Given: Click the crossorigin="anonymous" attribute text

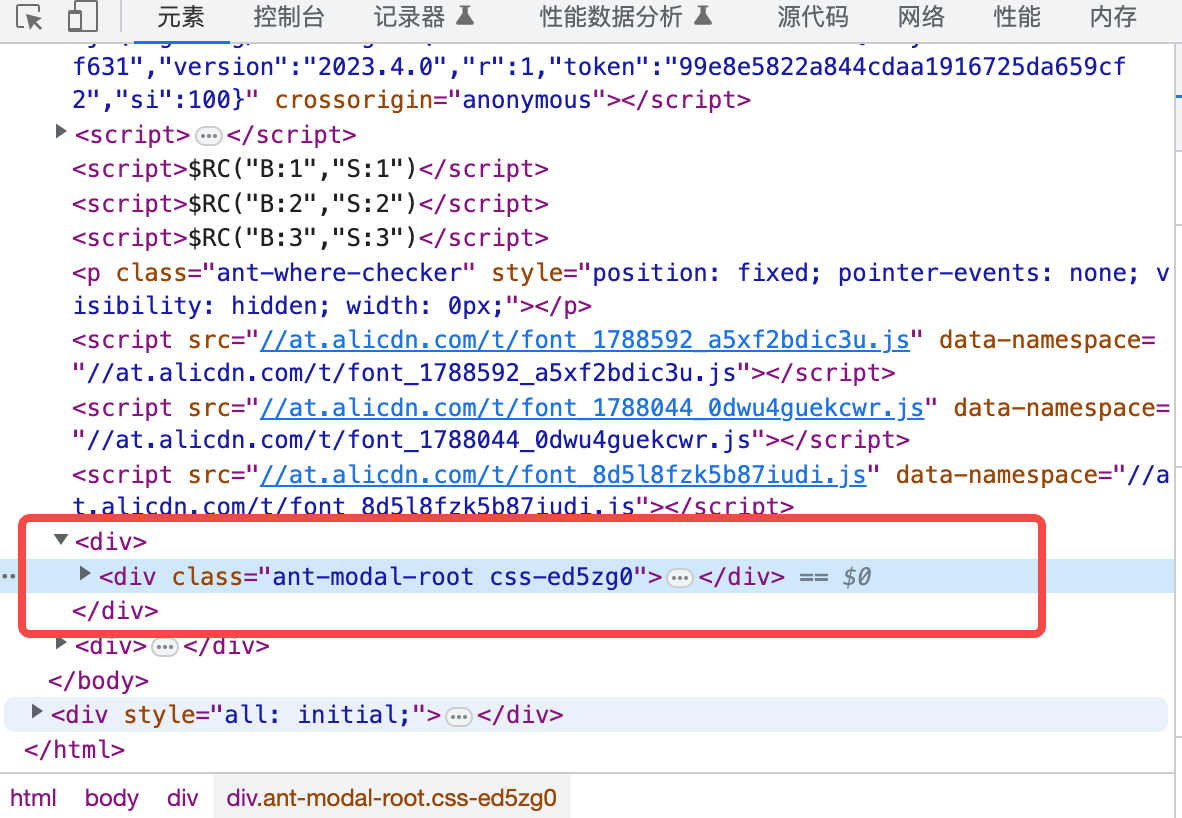Looking at the screenshot, I should [x=441, y=100].
